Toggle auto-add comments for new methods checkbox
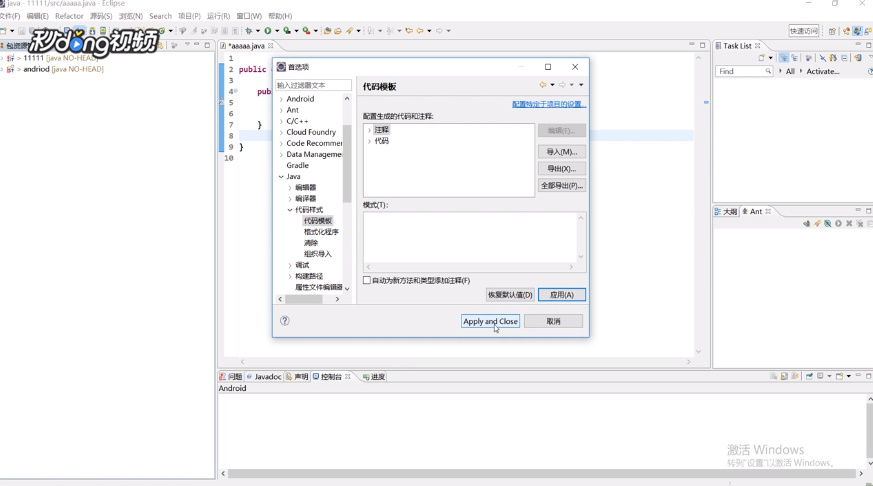 point(367,280)
